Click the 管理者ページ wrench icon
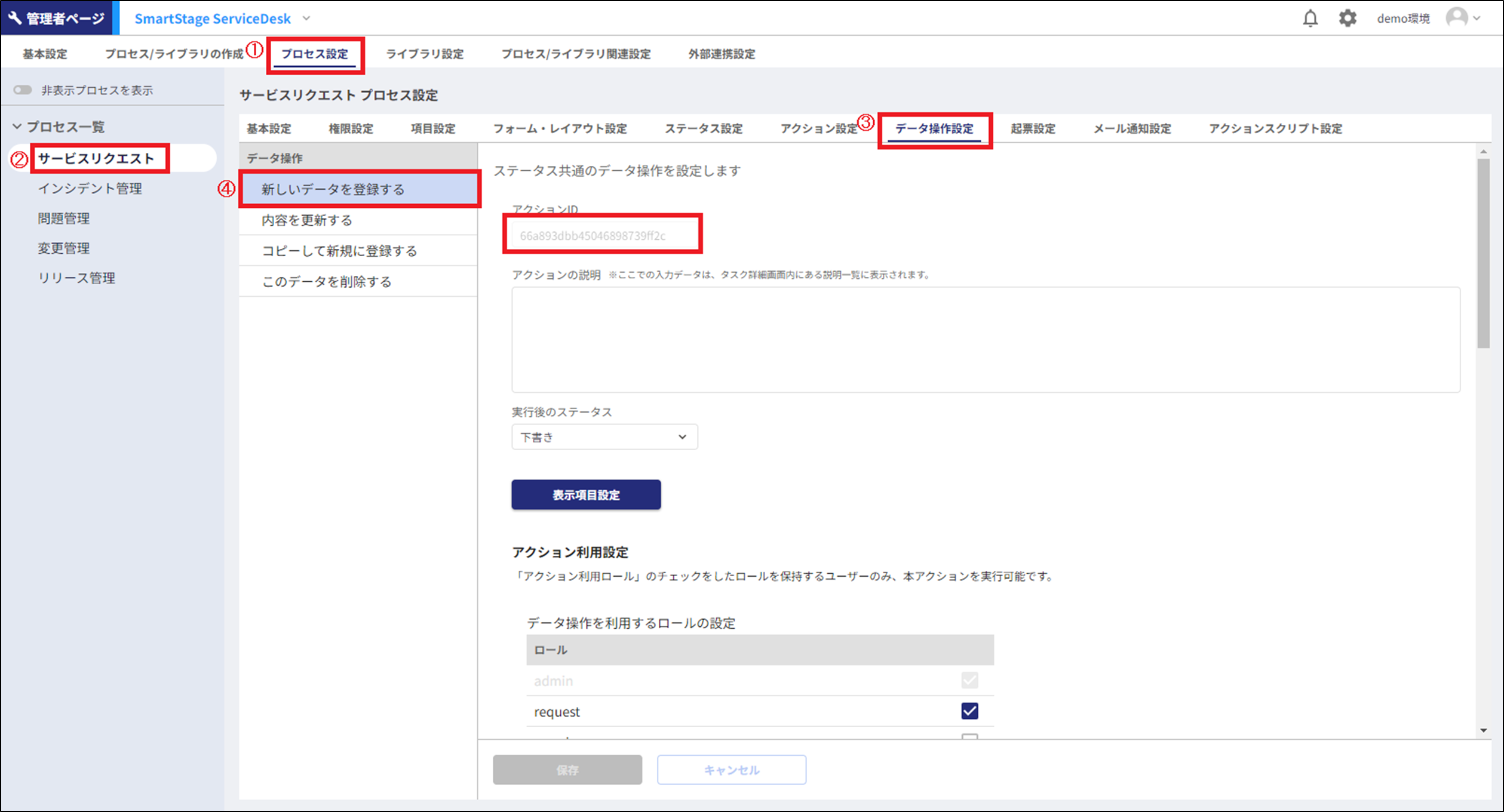The image size is (1504, 812). click(15, 17)
